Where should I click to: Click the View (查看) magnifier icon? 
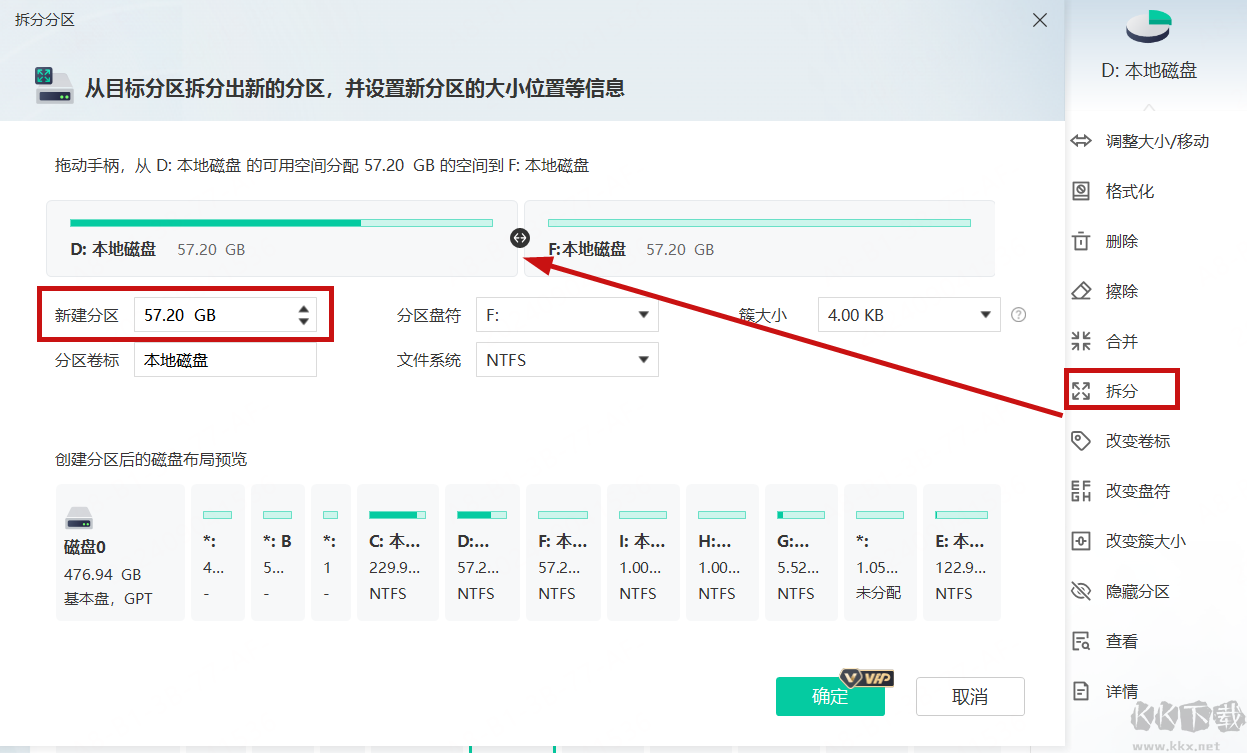point(1080,641)
